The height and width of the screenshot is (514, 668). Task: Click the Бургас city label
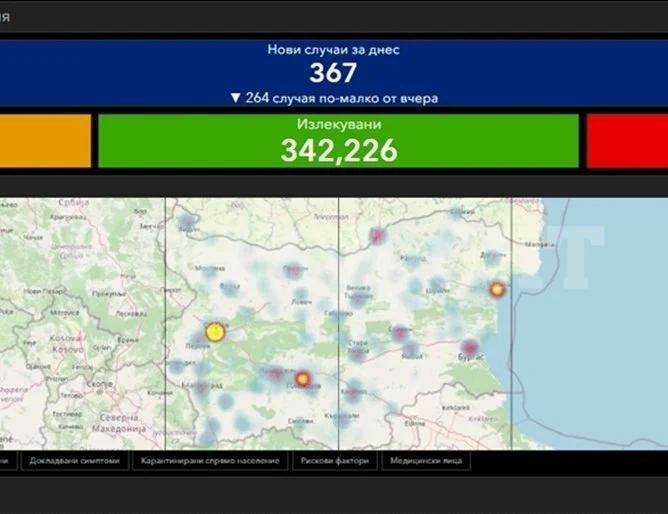[470, 358]
